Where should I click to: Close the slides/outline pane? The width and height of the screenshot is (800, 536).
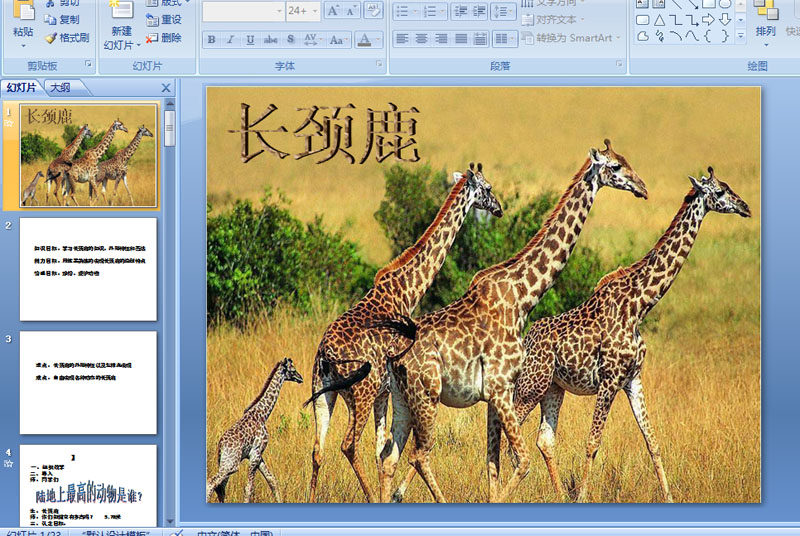[x=166, y=88]
